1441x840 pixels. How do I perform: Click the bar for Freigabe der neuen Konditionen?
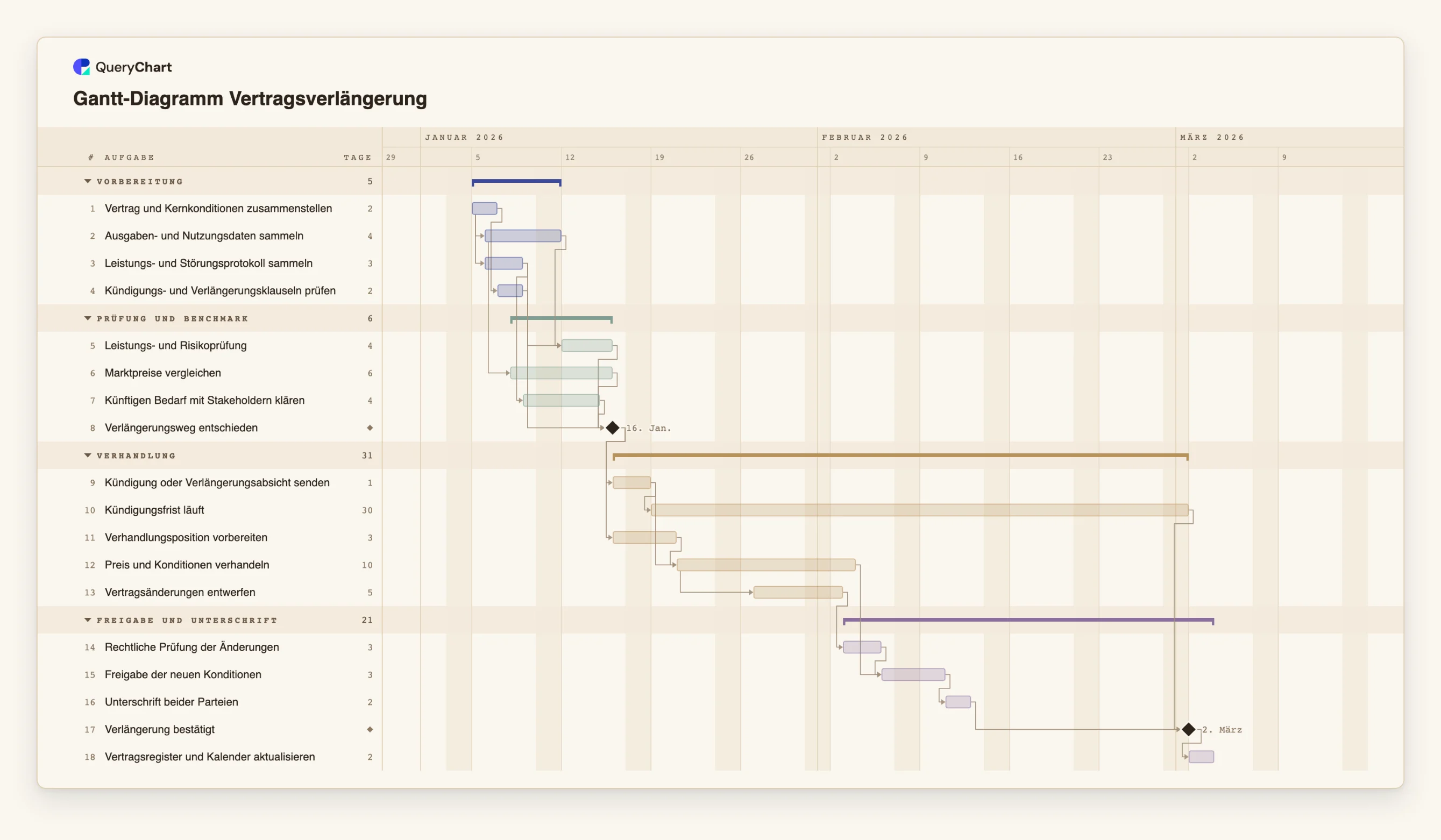click(x=913, y=675)
